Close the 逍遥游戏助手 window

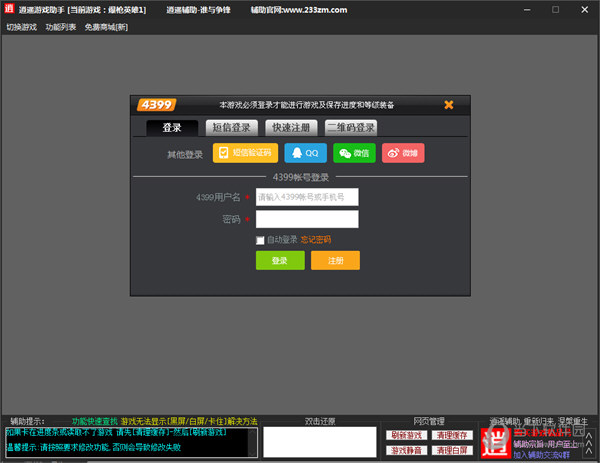(x=585, y=10)
